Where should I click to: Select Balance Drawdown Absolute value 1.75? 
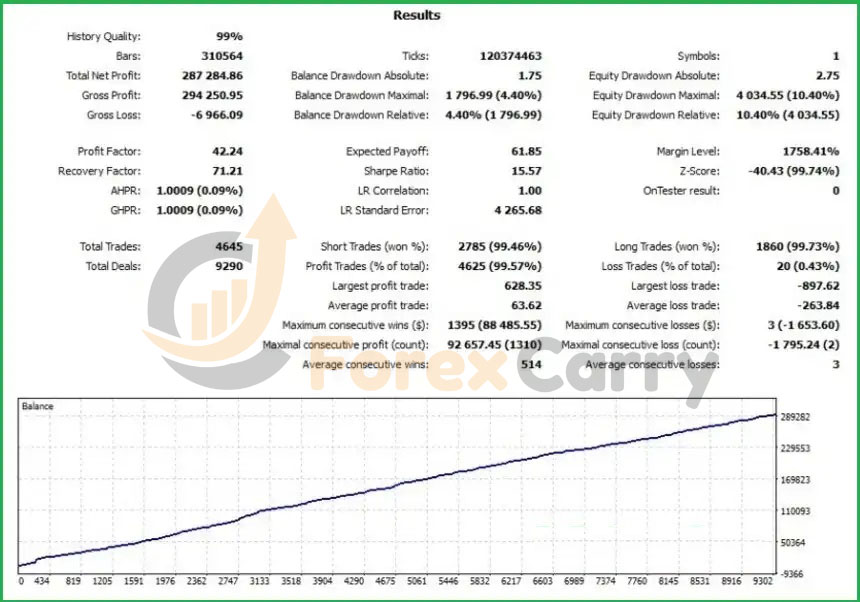pyautogui.click(x=530, y=76)
